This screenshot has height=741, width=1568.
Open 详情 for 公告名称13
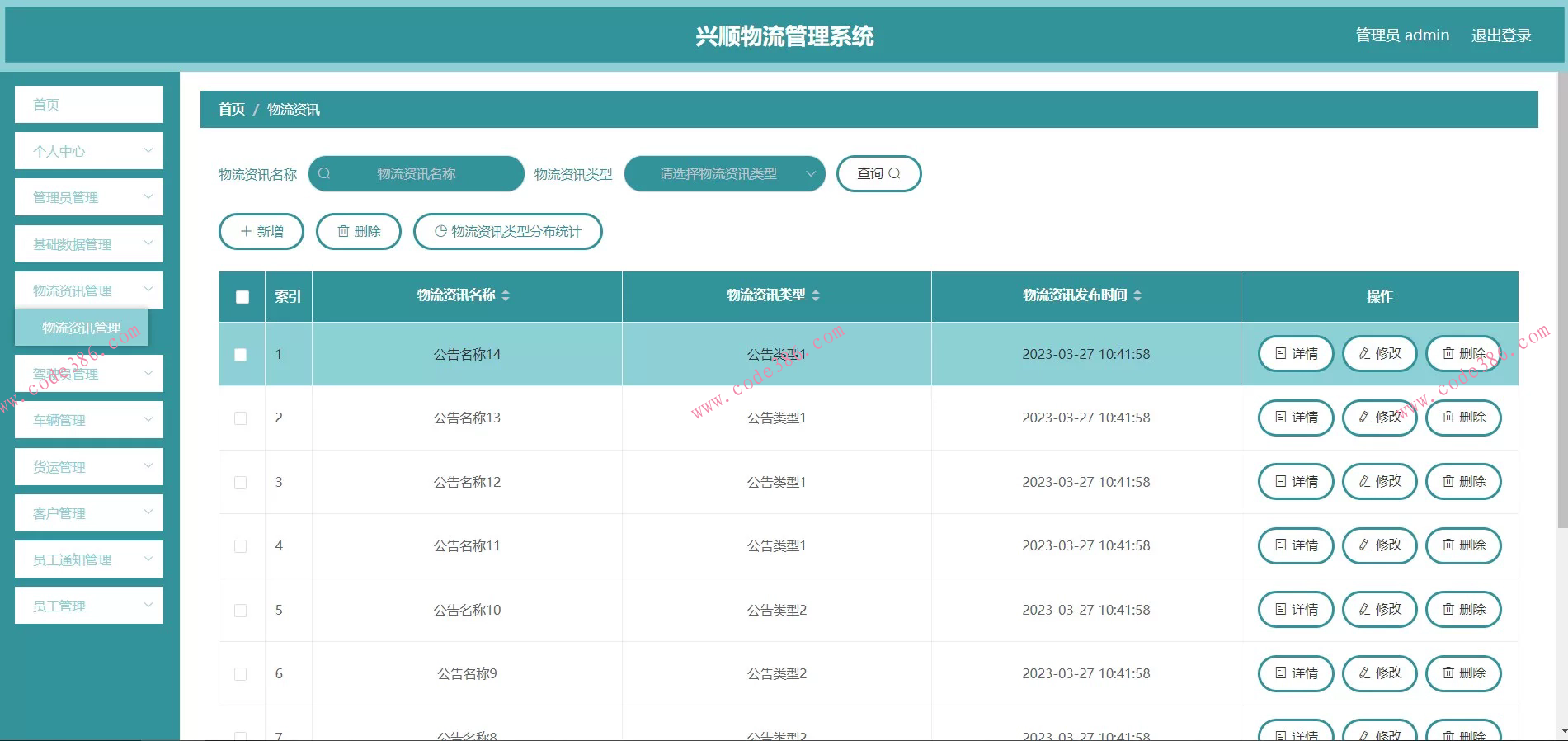1296,418
